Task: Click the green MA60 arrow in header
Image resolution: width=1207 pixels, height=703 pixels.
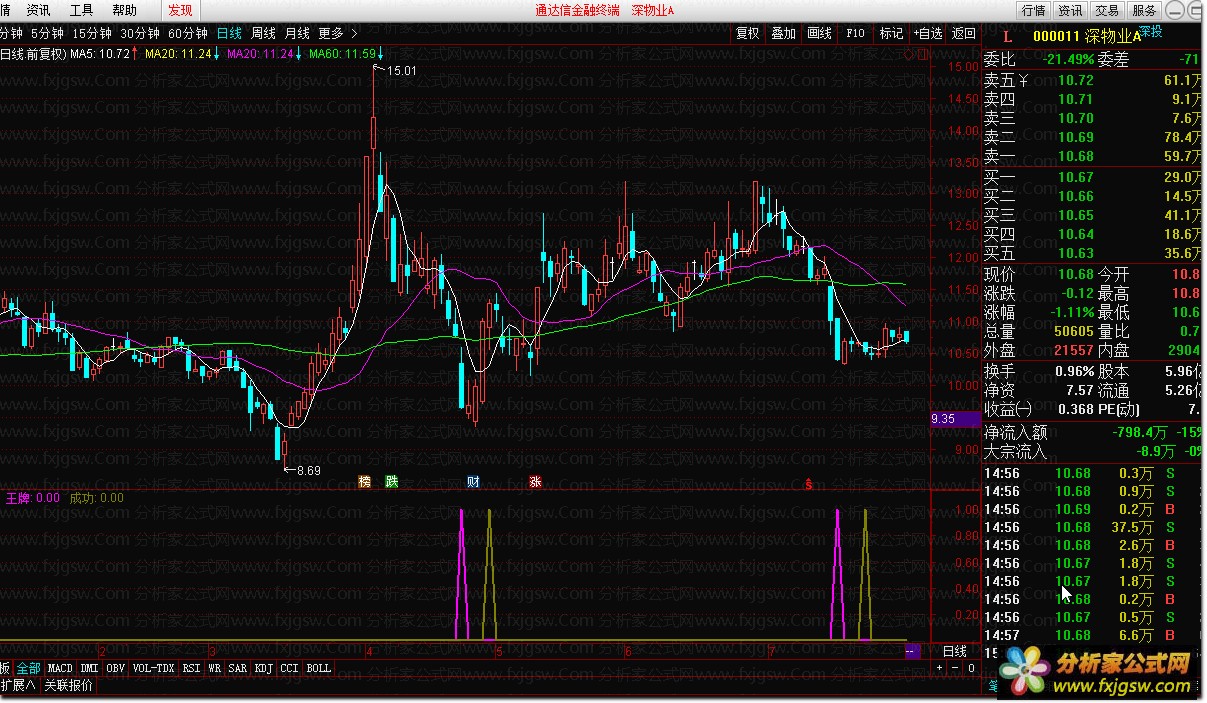Action: 381,54
